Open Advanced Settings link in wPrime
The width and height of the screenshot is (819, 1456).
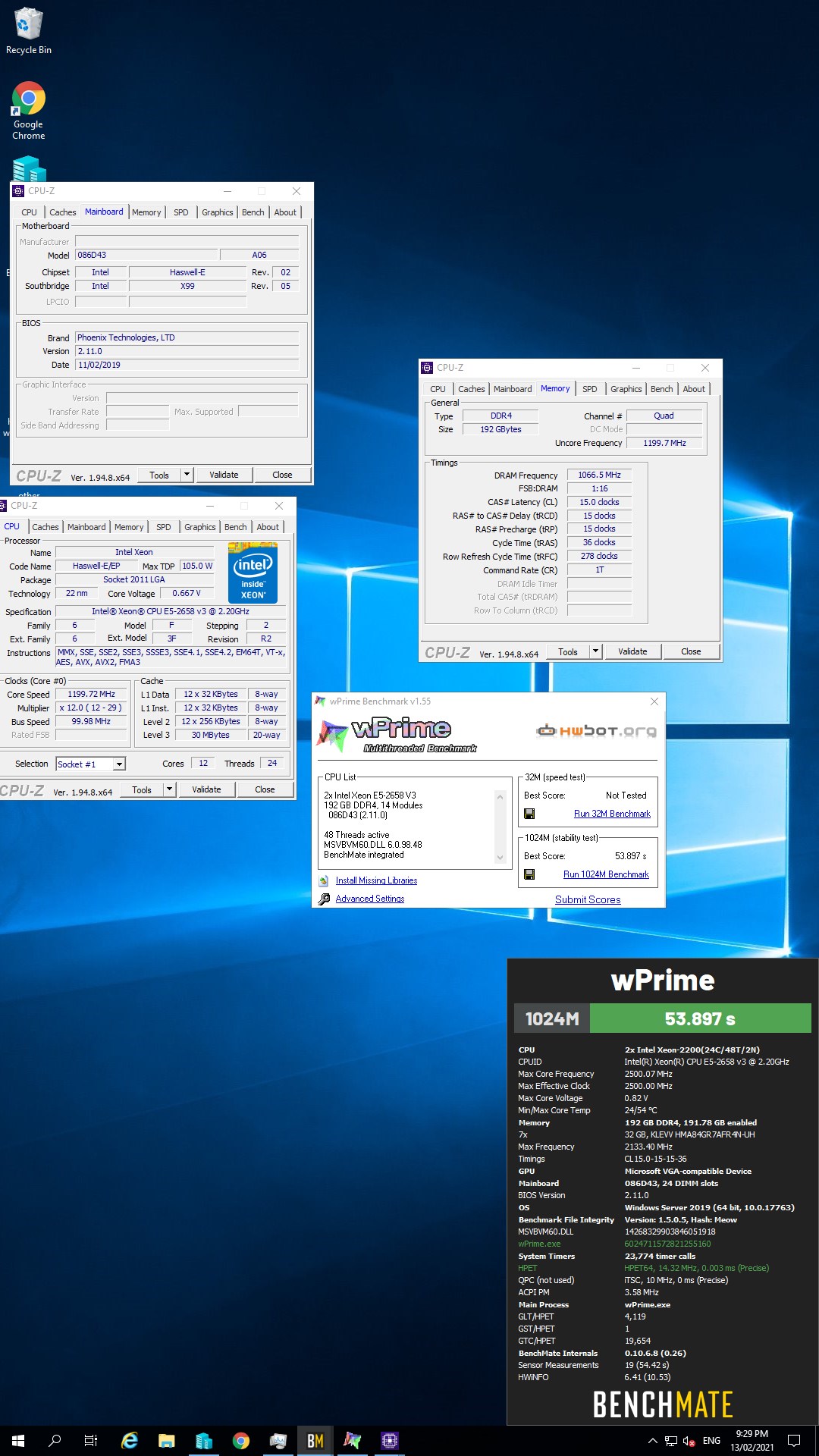click(x=370, y=899)
